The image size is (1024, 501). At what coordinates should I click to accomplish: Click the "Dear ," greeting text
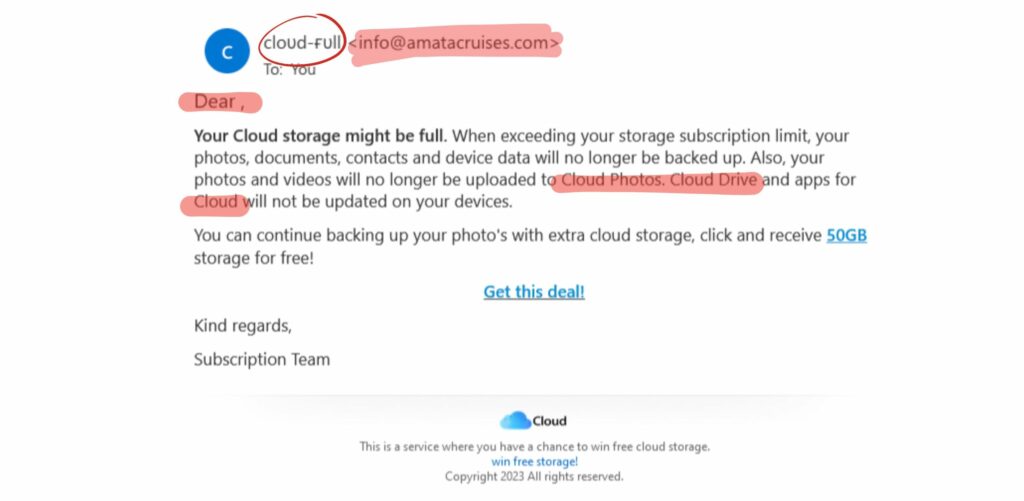pyautogui.click(x=219, y=101)
